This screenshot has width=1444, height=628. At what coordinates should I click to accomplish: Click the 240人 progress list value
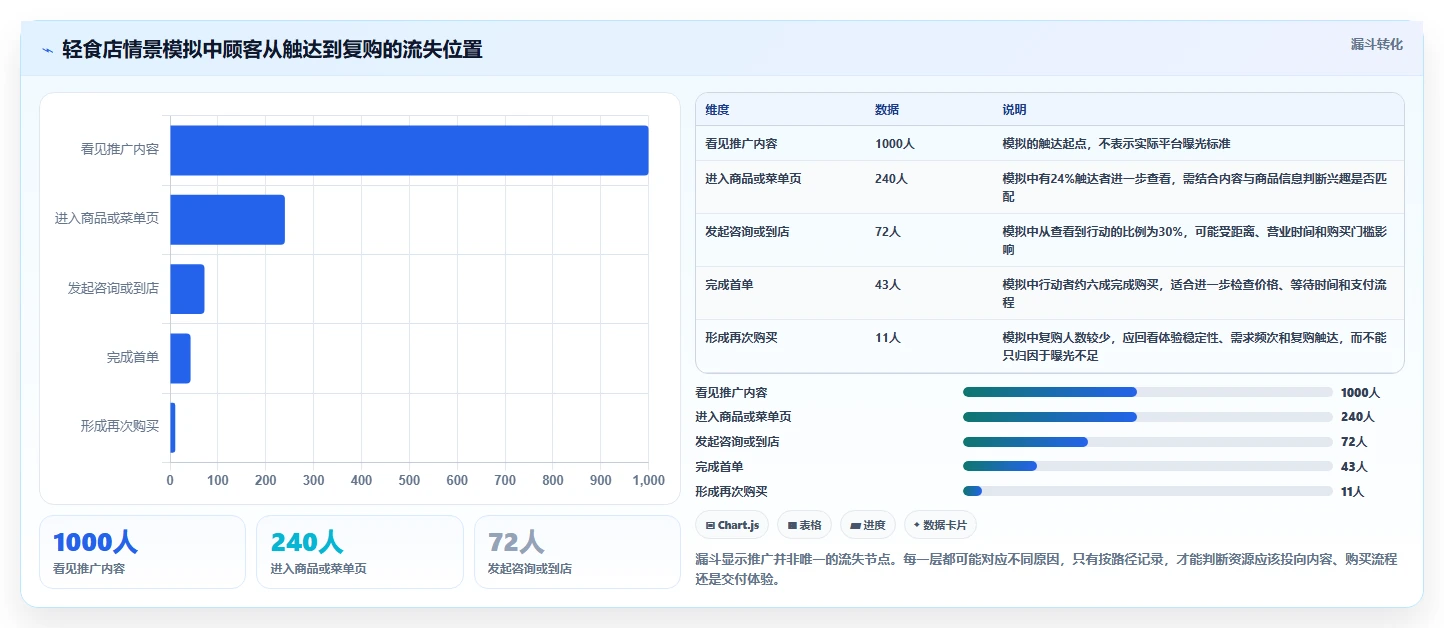1357,417
